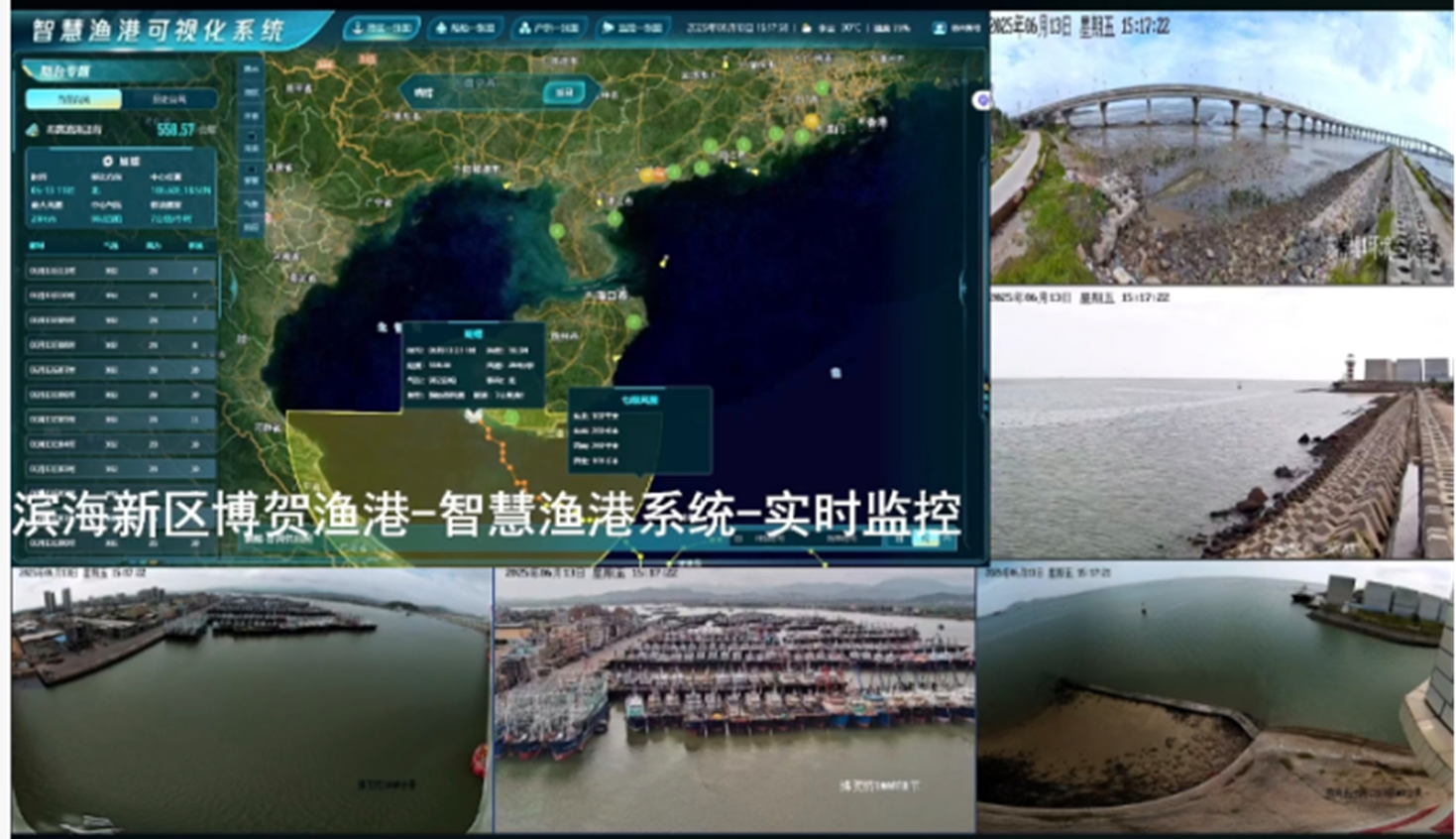The height and width of the screenshot is (839, 1456).
Task: Toggle the second layer button in vertical map toolbar
Action: 251,92
